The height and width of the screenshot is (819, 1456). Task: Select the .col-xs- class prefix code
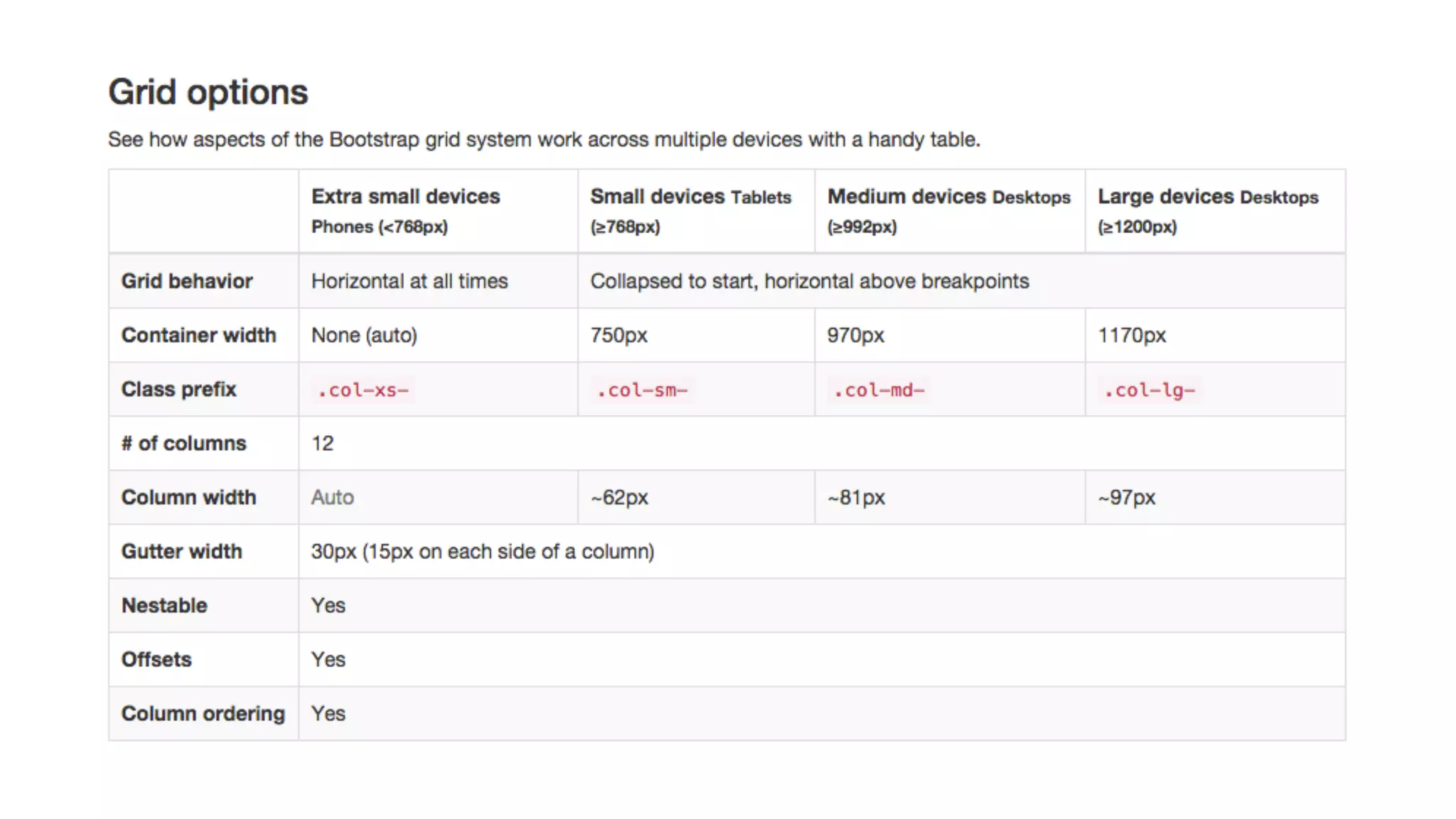(363, 390)
